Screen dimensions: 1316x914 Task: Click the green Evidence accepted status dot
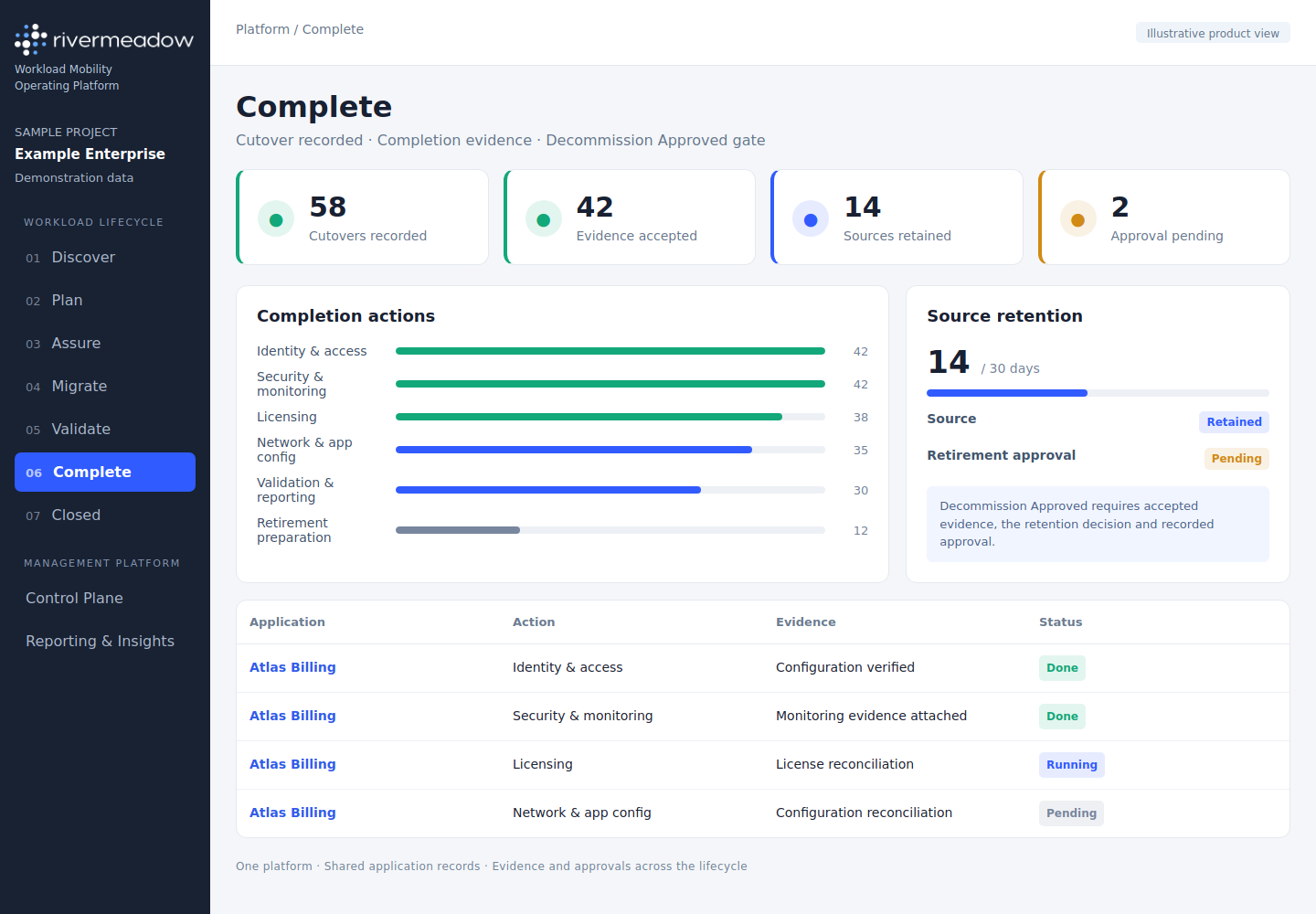coord(544,219)
